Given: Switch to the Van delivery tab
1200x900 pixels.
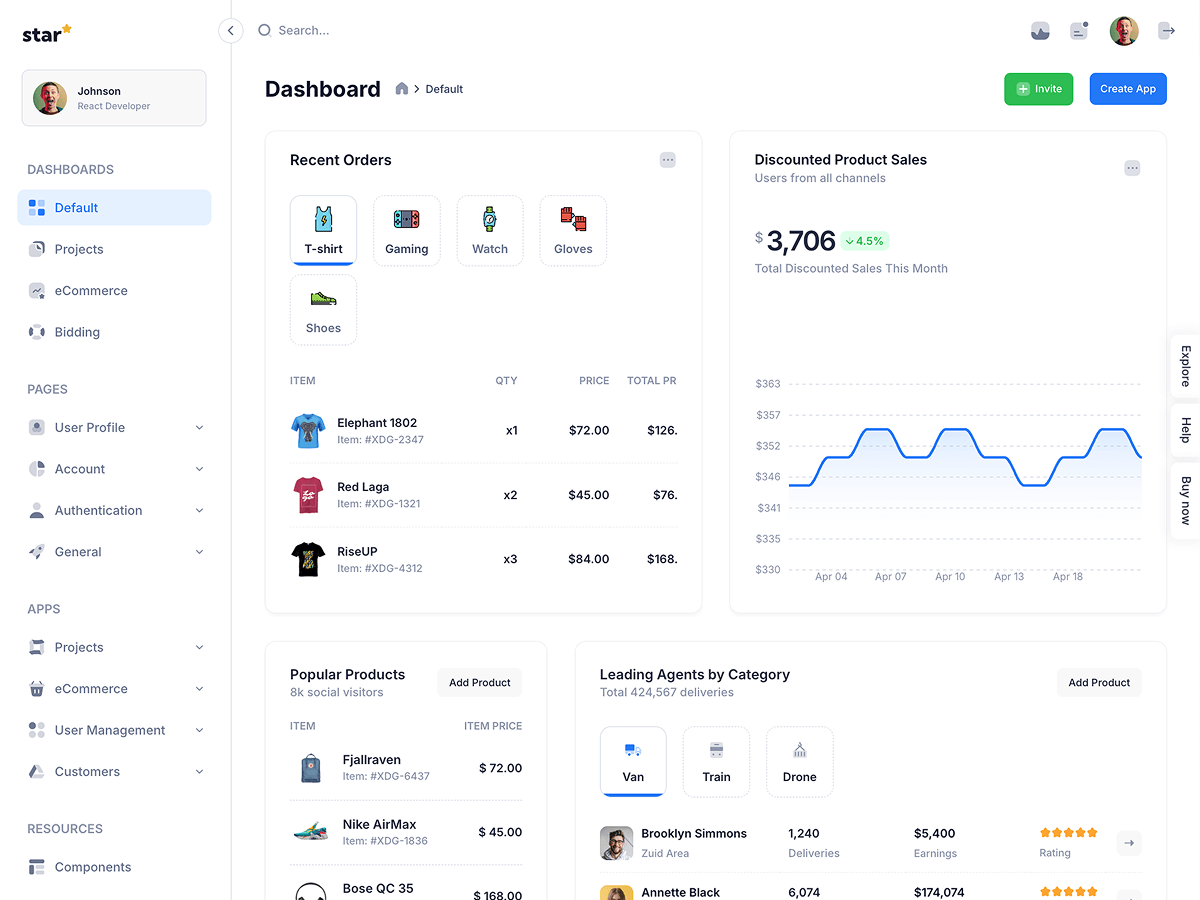Looking at the screenshot, I should (633, 761).
